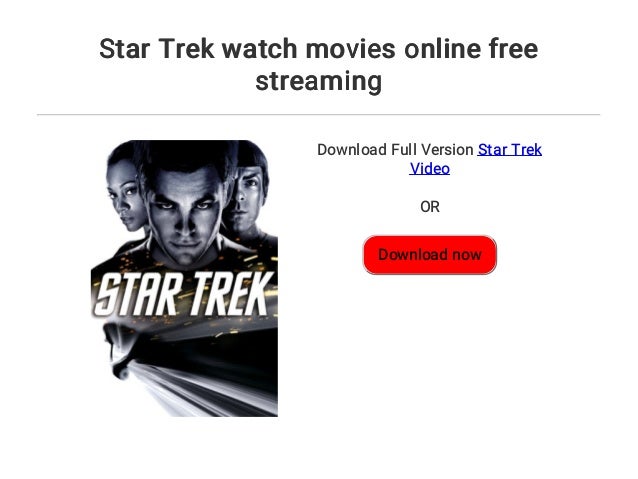
Task: Click the word streaming in the heading
Action: click(319, 81)
